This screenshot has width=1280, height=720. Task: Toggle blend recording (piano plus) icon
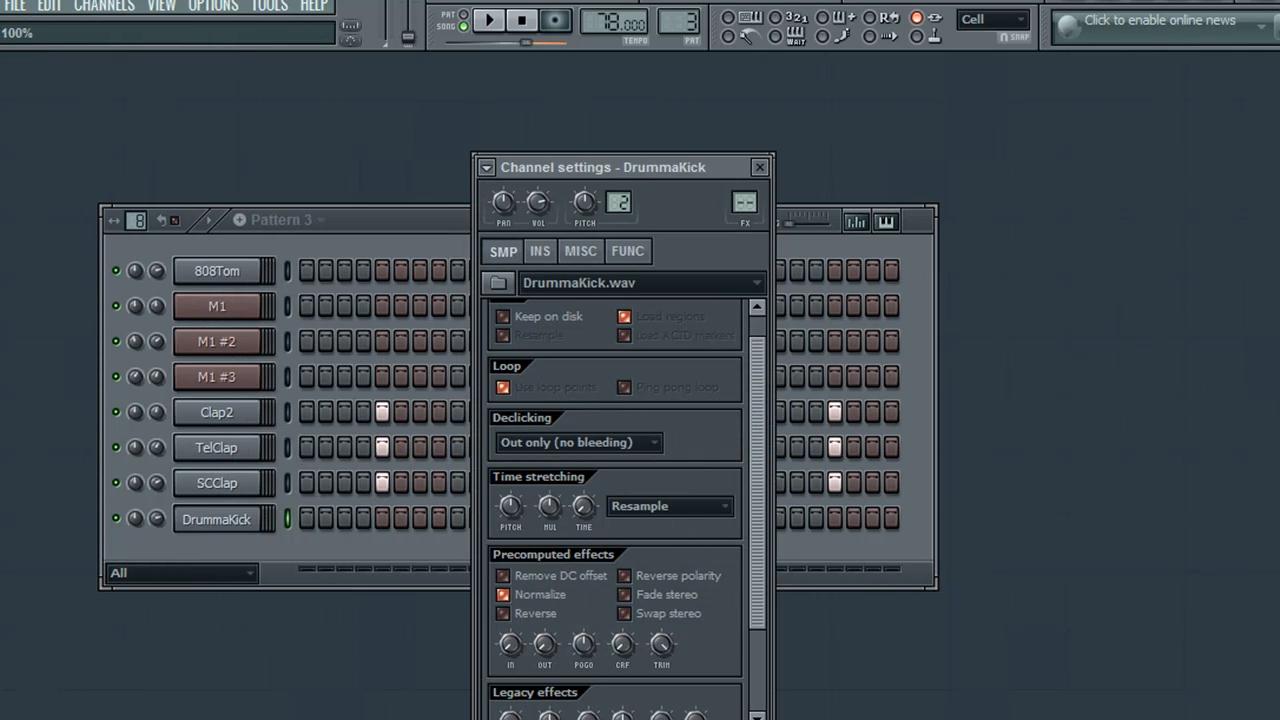click(844, 17)
